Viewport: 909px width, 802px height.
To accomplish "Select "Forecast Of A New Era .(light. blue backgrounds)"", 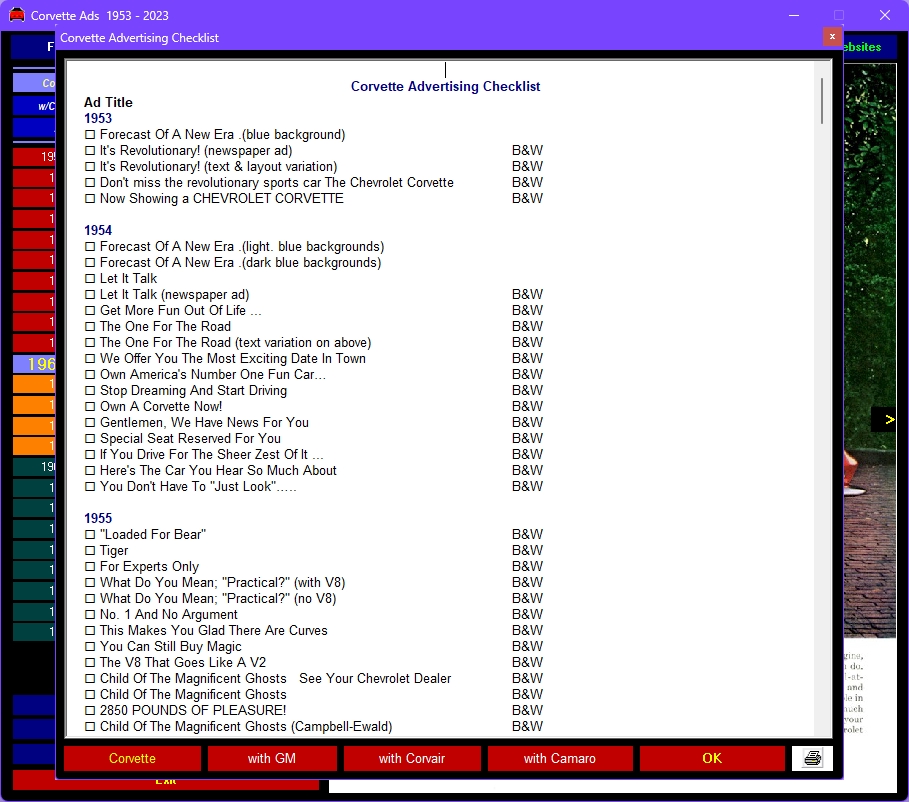I will [242, 246].
